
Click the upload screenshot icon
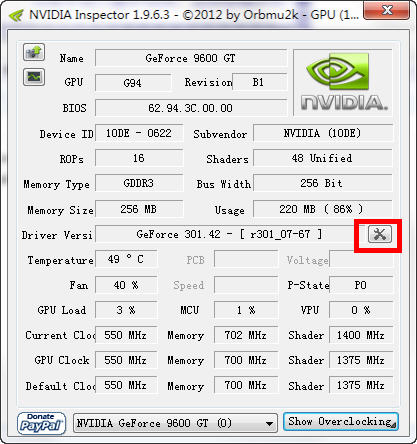[34, 52]
